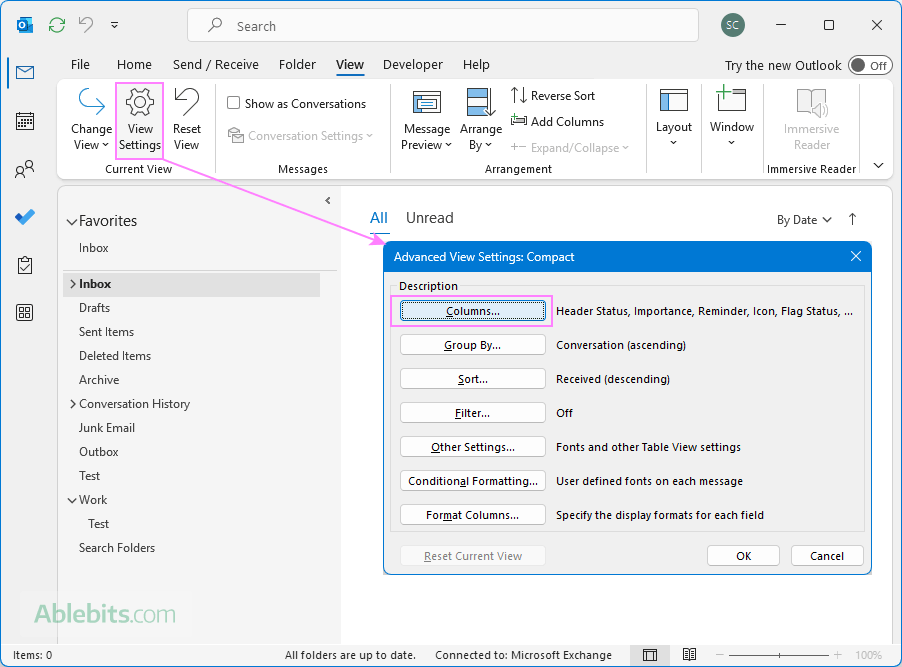Switch to Reading view status icon

(x=689, y=655)
